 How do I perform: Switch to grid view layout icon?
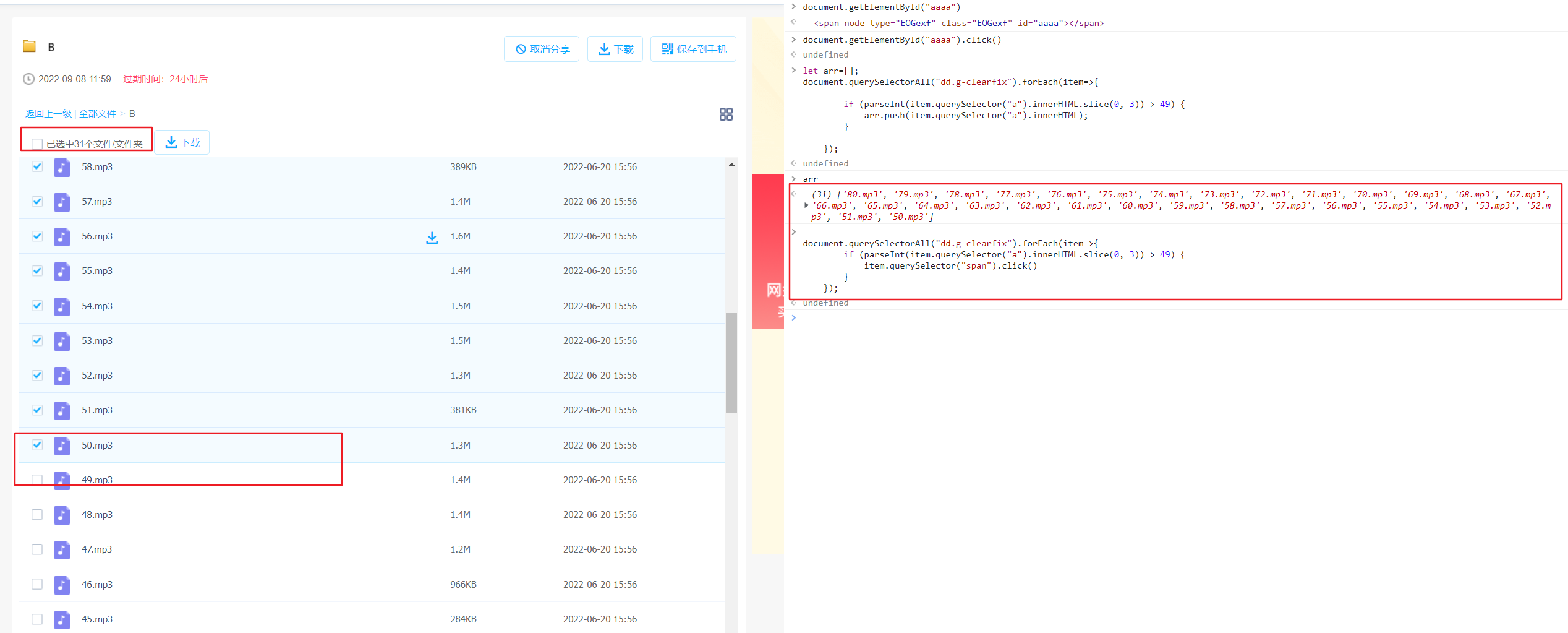(x=726, y=114)
